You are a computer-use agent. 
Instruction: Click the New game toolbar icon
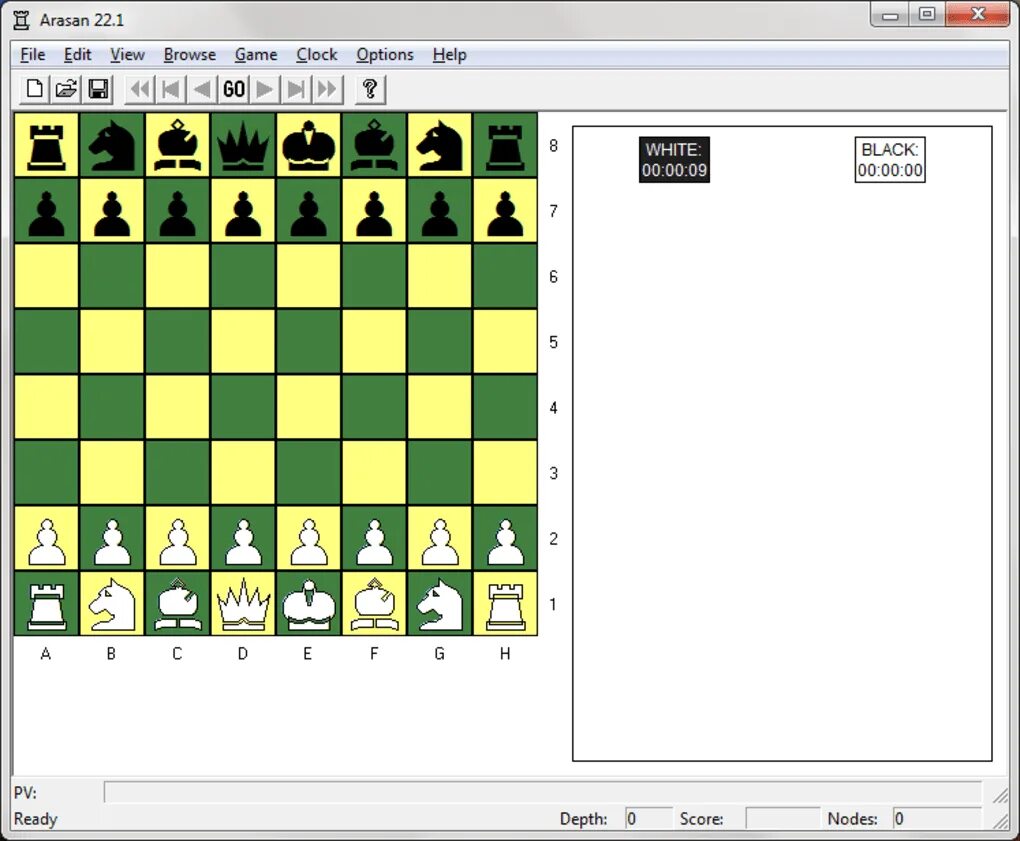34,89
